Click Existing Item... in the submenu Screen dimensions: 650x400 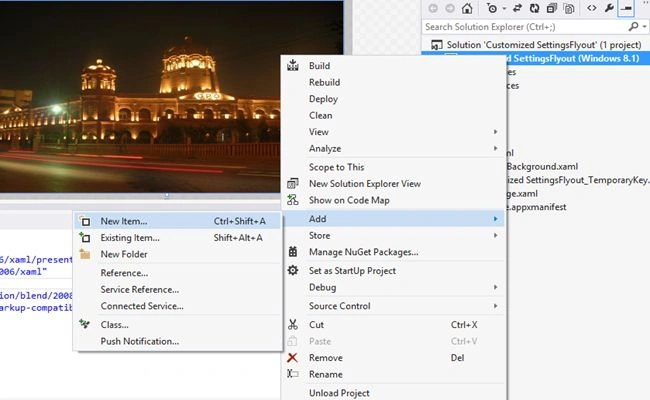pos(178,238)
